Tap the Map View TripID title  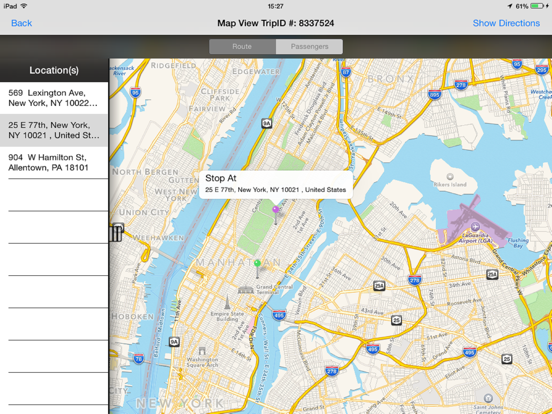[x=276, y=23]
